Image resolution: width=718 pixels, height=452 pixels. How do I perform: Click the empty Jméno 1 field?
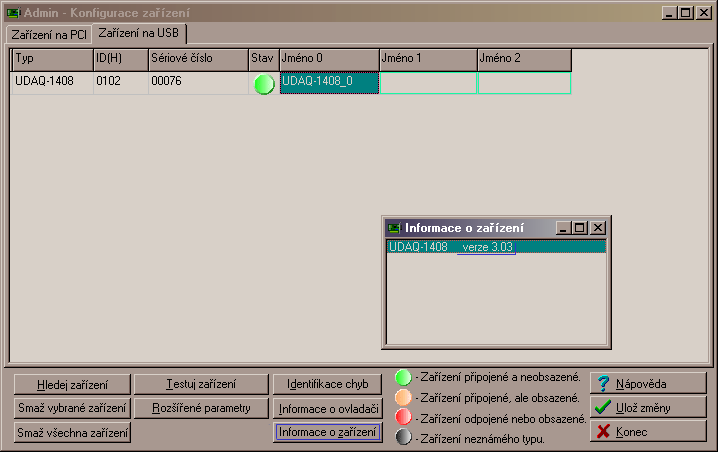coord(429,83)
